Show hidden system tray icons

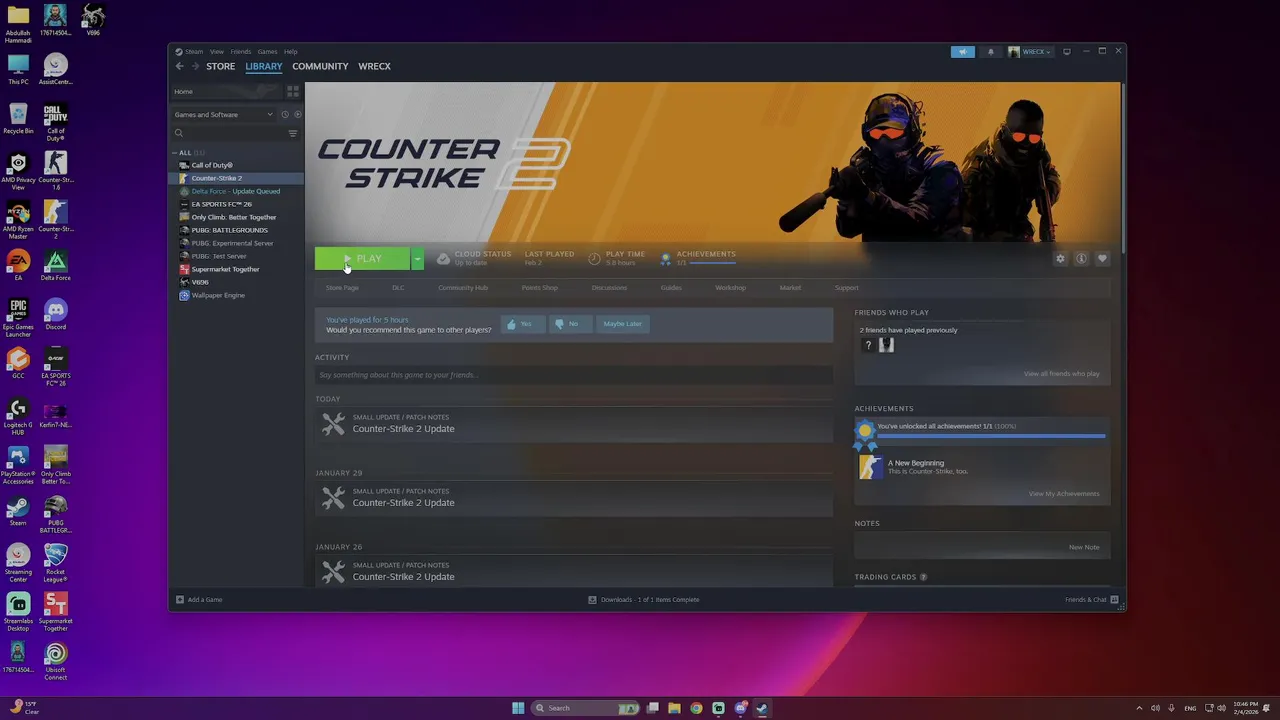click(1140, 708)
